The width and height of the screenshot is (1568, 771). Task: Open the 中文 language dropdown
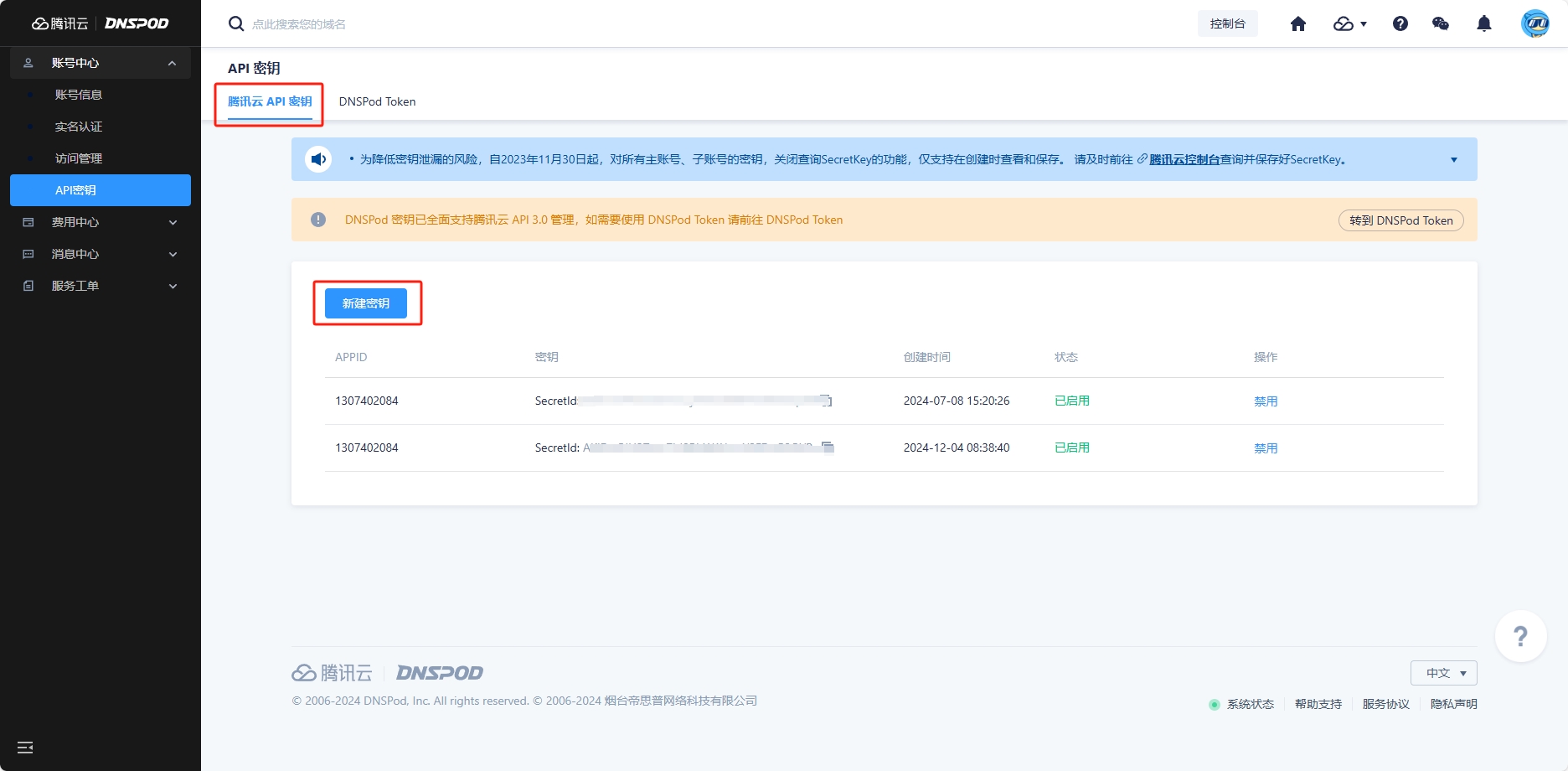click(1443, 673)
